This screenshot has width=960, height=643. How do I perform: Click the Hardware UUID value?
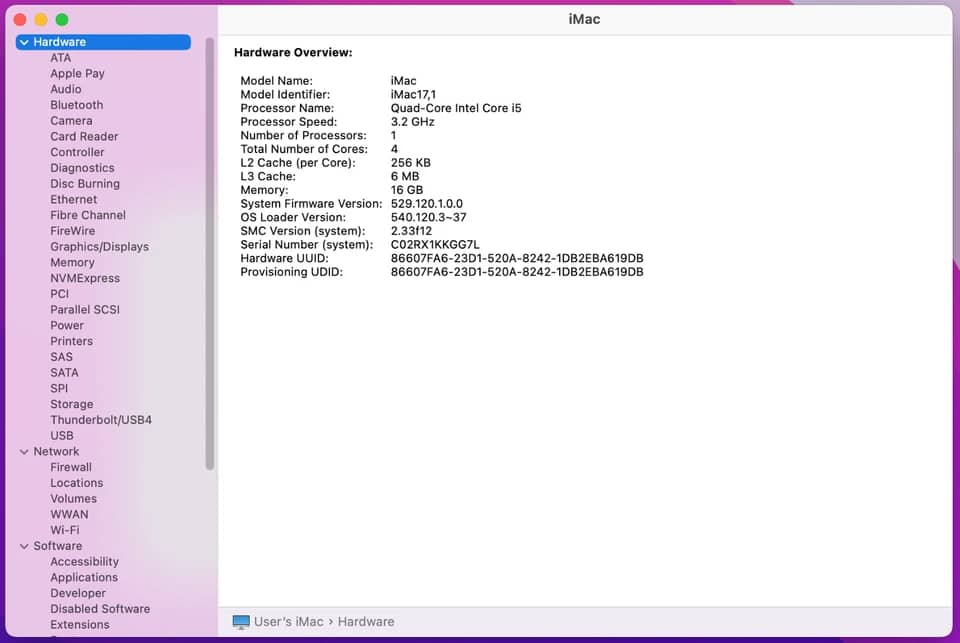[x=517, y=258]
